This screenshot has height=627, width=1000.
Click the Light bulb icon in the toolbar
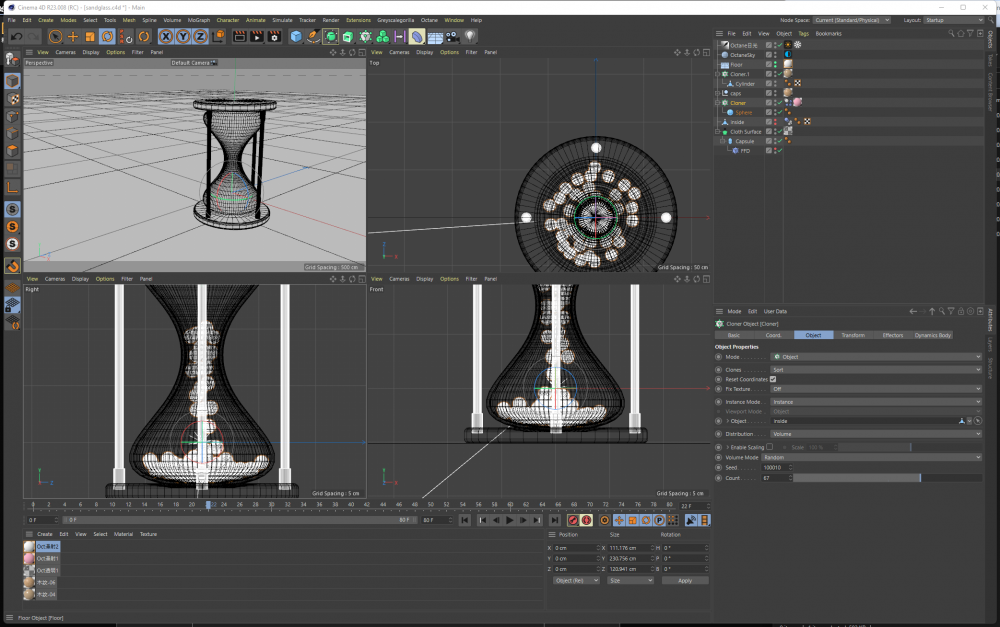point(470,37)
